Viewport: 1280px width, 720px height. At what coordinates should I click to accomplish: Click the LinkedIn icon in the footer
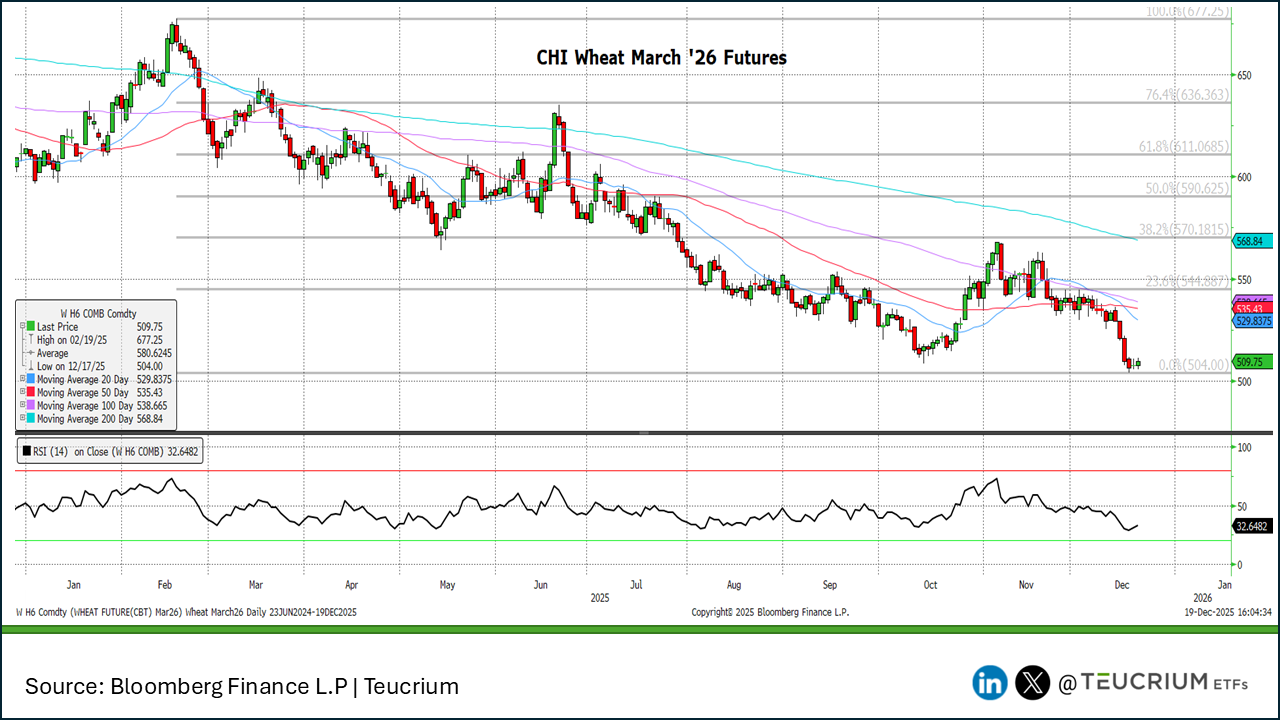(990, 683)
